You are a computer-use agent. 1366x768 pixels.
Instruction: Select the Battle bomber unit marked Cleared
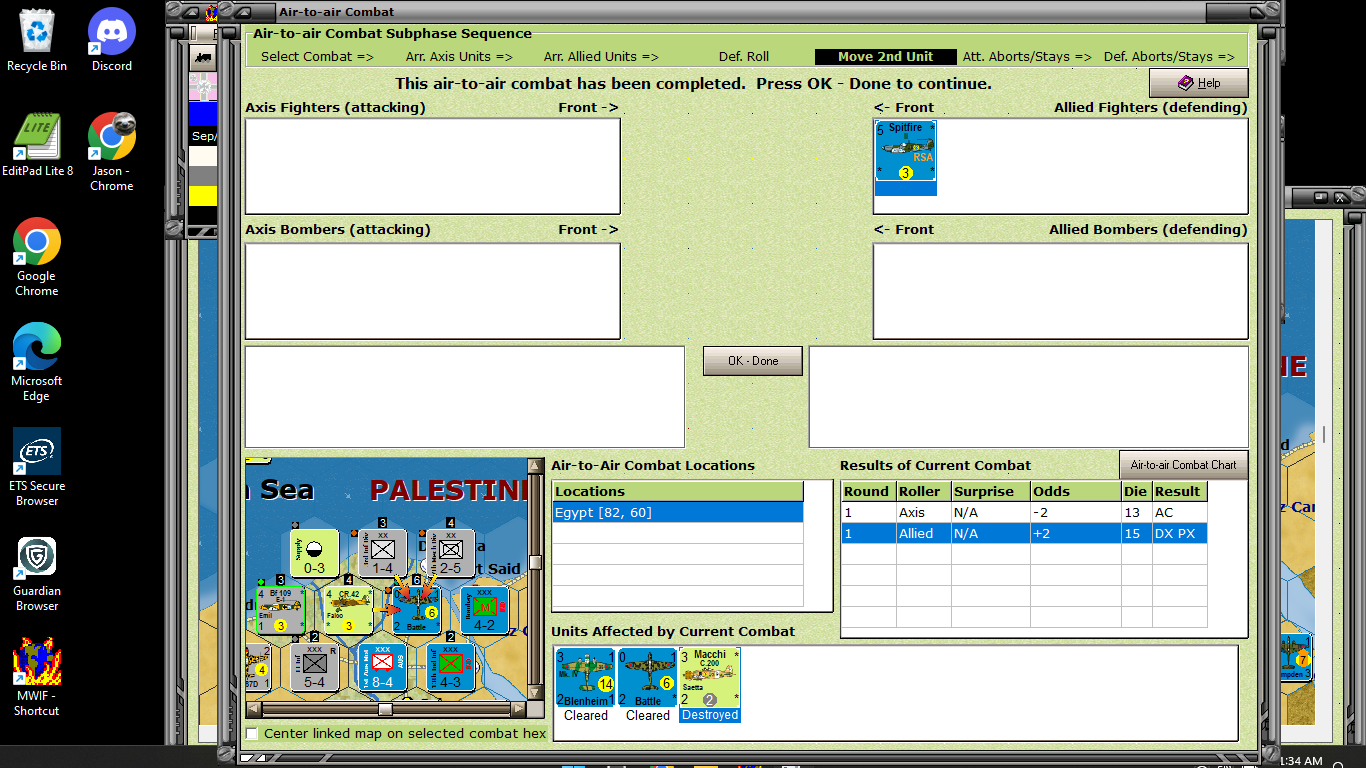click(648, 684)
